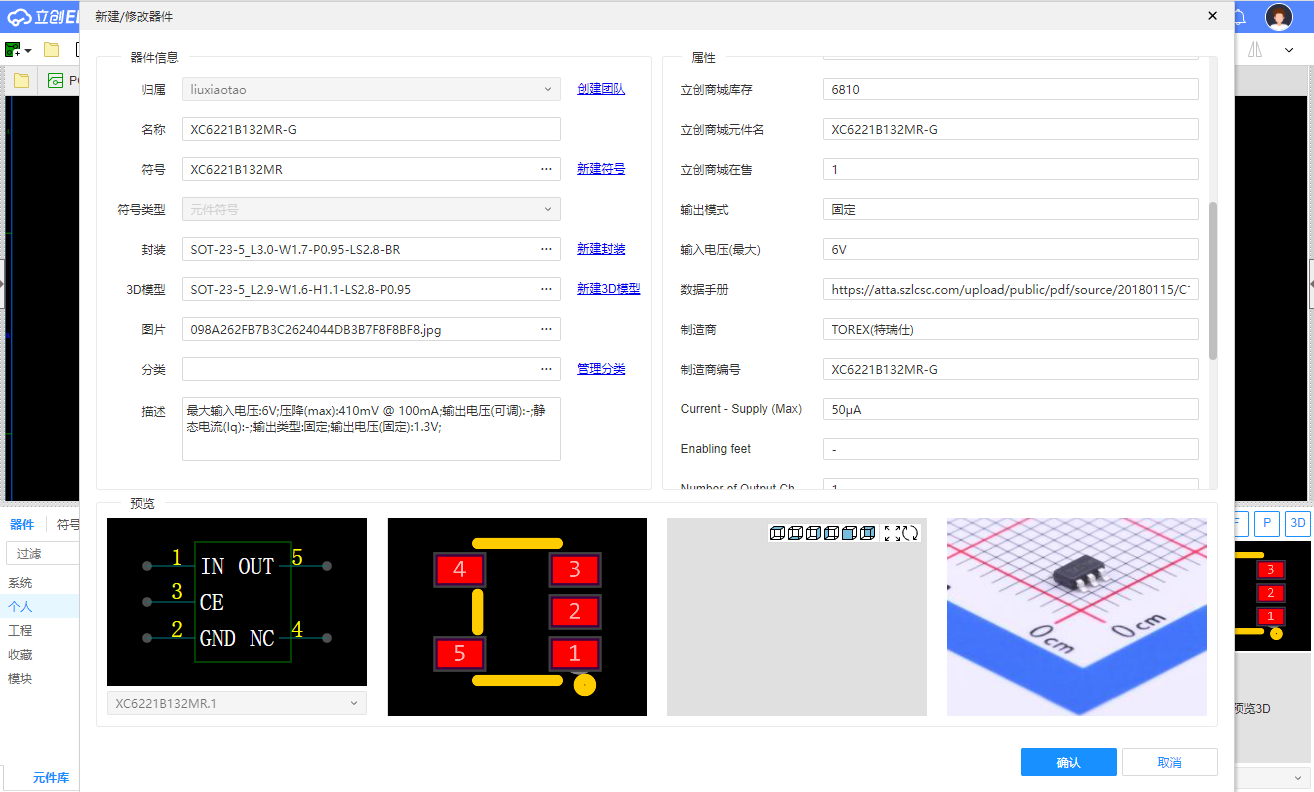The width and height of the screenshot is (1314, 792).
Task: Click the mirror flip toolbar icon
Action: tap(1255, 50)
